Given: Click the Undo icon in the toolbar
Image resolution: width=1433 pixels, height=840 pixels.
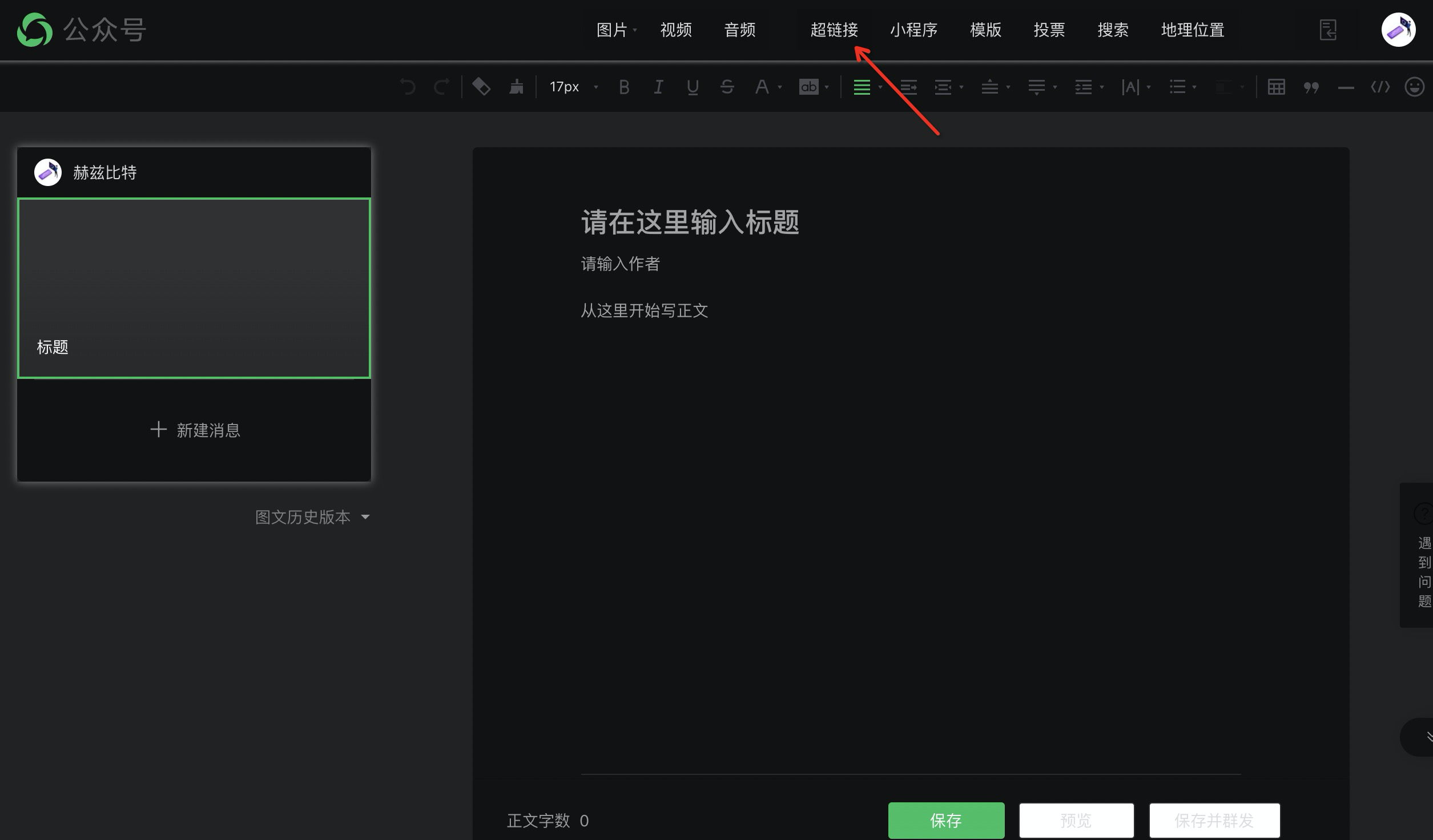Looking at the screenshot, I should click(x=408, y=87).
